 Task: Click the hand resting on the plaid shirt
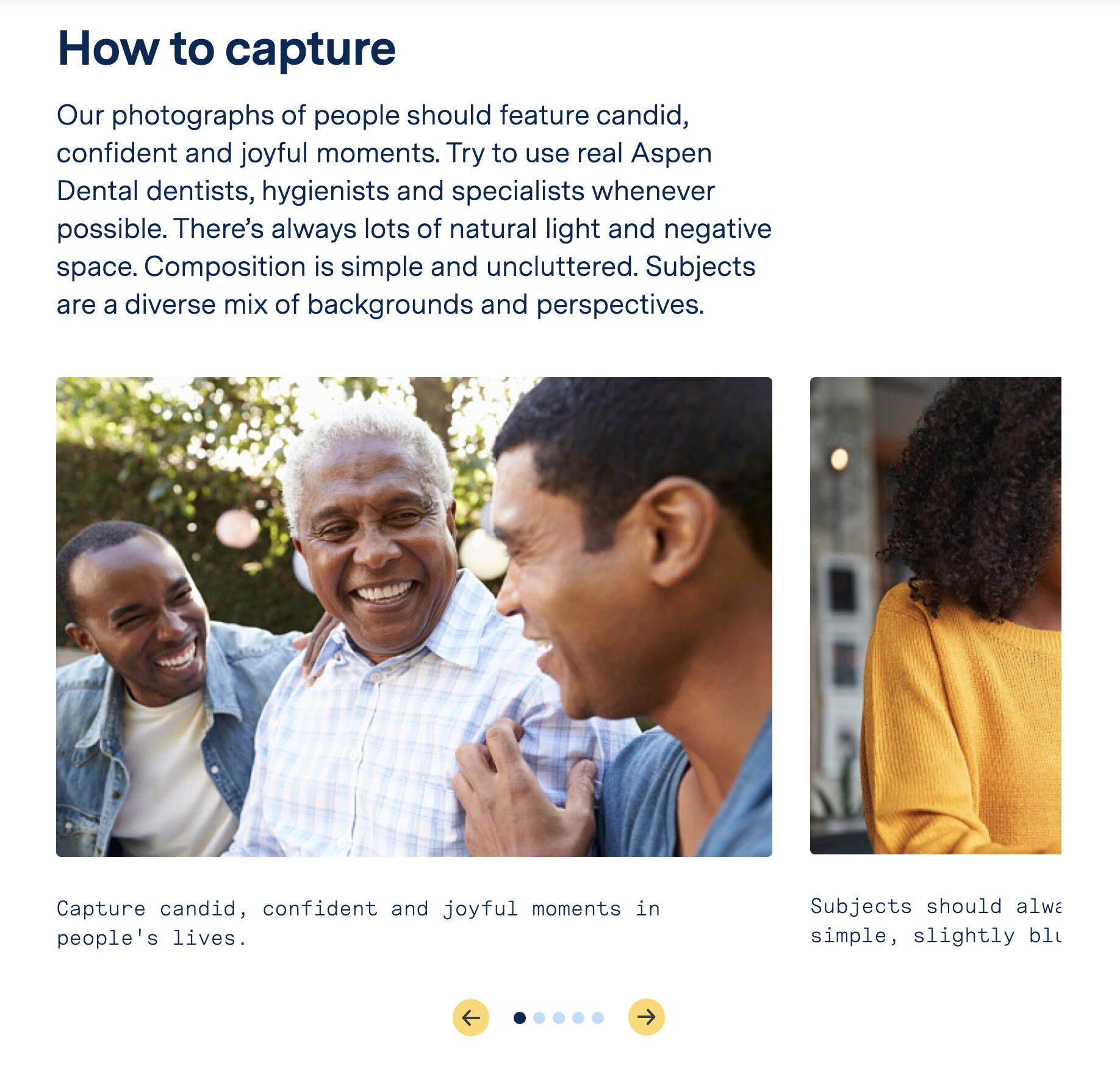coord(525,787)
